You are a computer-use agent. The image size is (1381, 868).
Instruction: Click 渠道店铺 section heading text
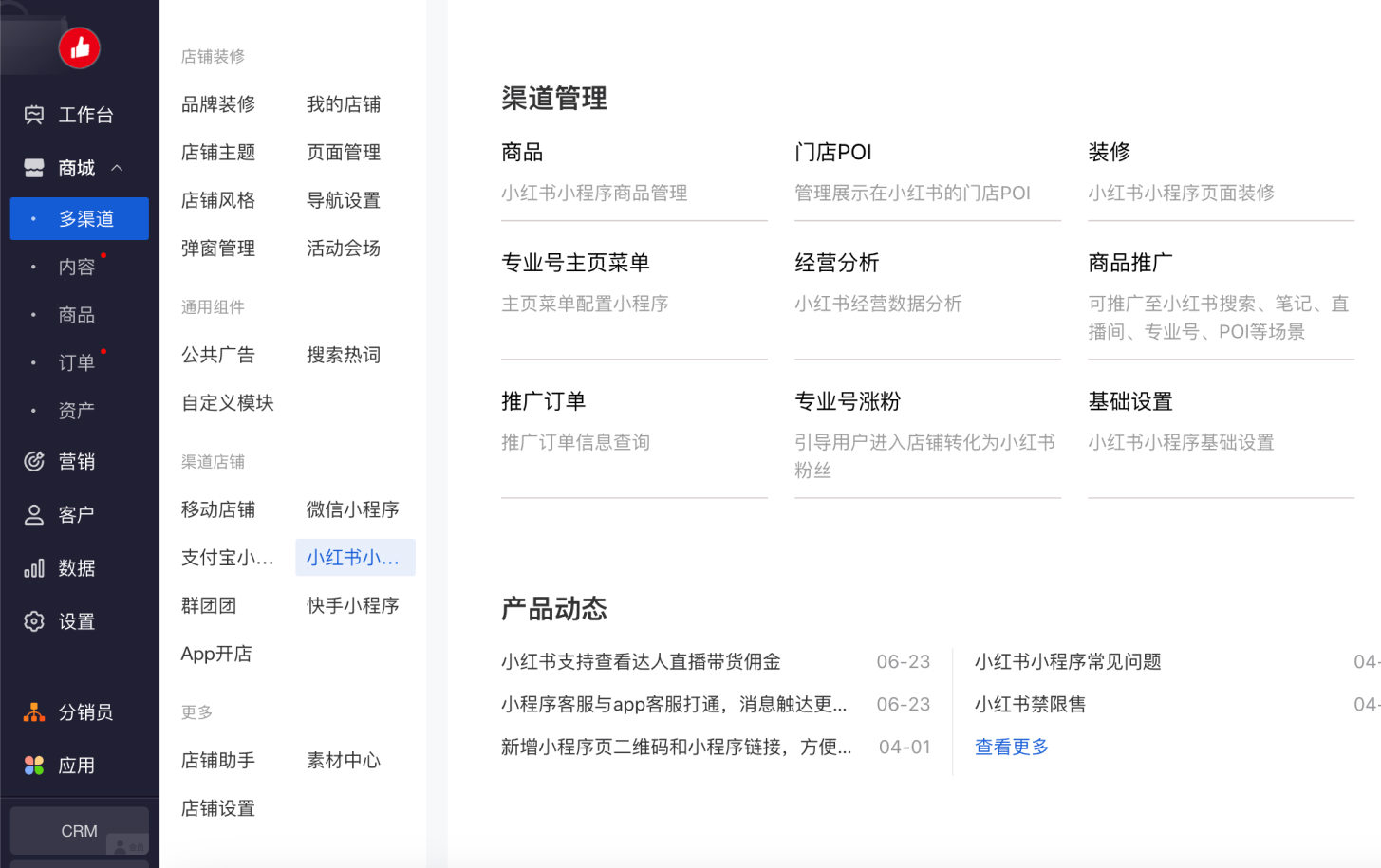(x=213, y=462)
